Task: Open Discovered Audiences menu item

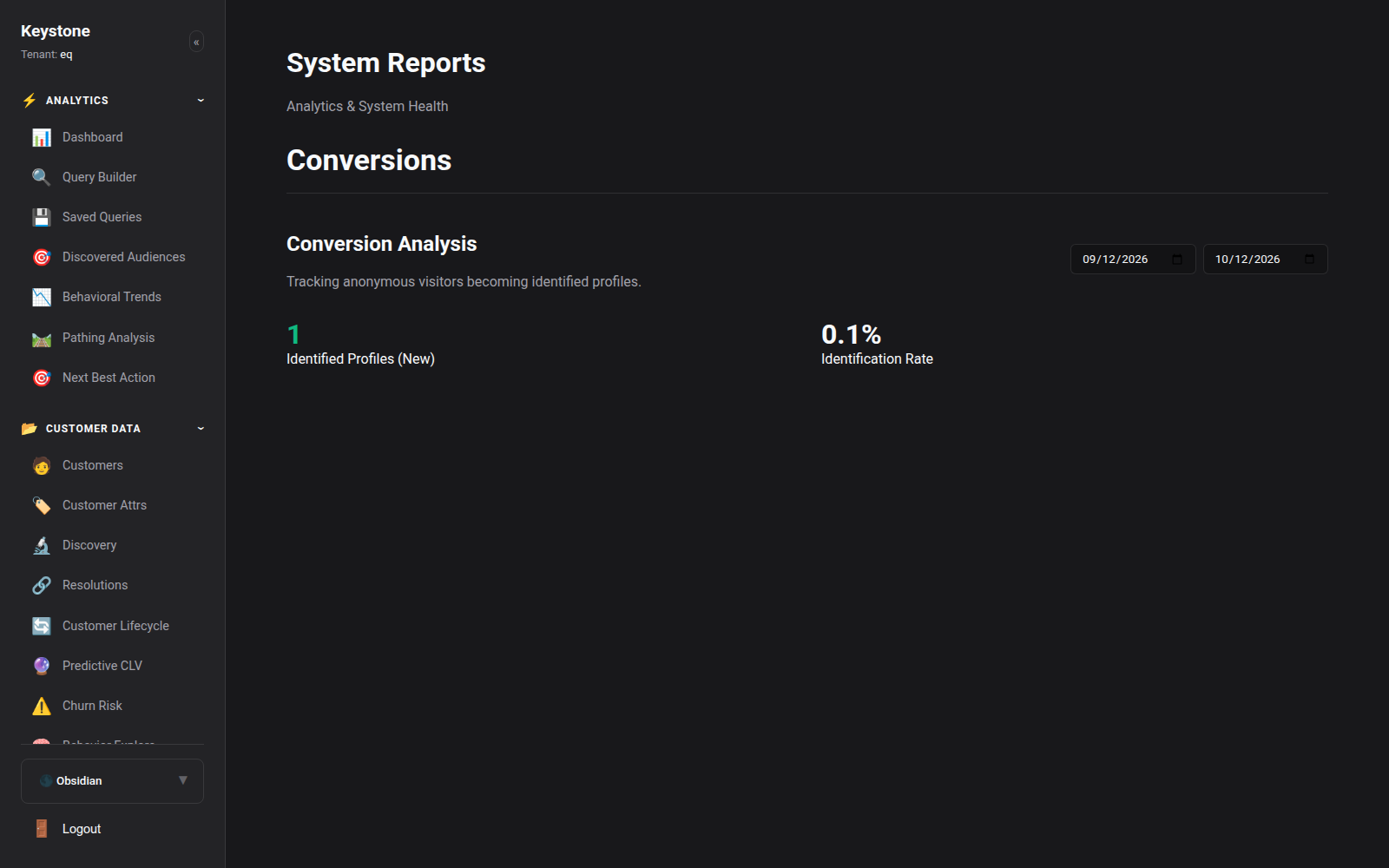Action: (x=112, y=257)
